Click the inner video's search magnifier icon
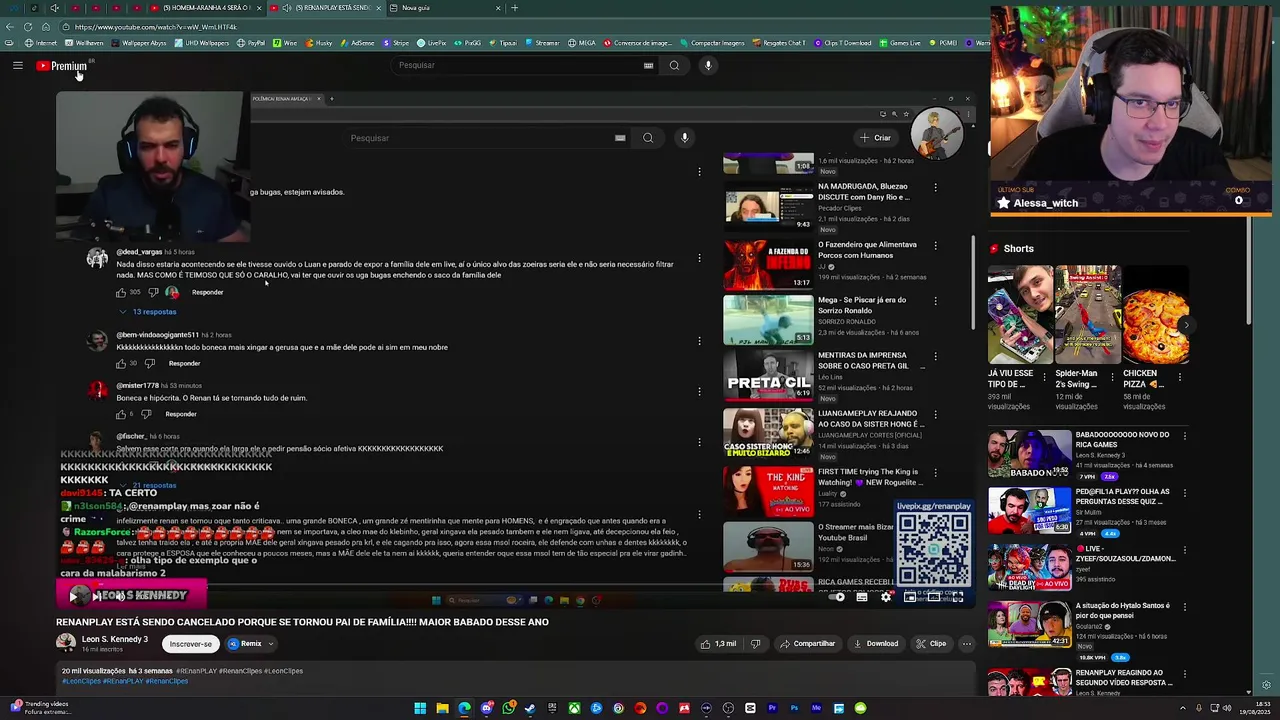 click(x=648, y=138)
